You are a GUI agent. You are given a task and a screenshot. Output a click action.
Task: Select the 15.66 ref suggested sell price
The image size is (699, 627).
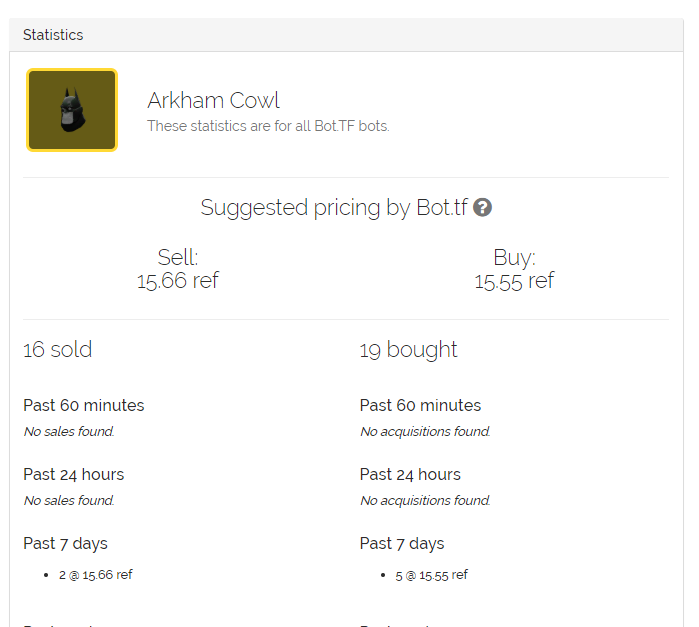click(x=178, y=280)
